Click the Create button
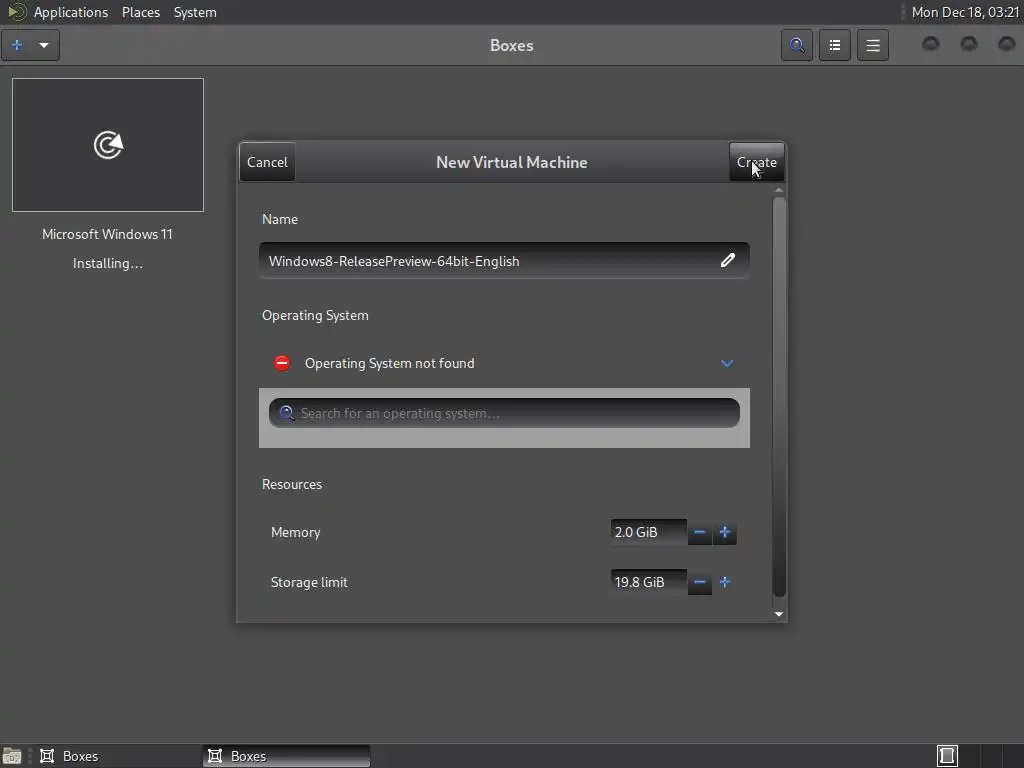The image size is (1024, 768). coord(756,162)
